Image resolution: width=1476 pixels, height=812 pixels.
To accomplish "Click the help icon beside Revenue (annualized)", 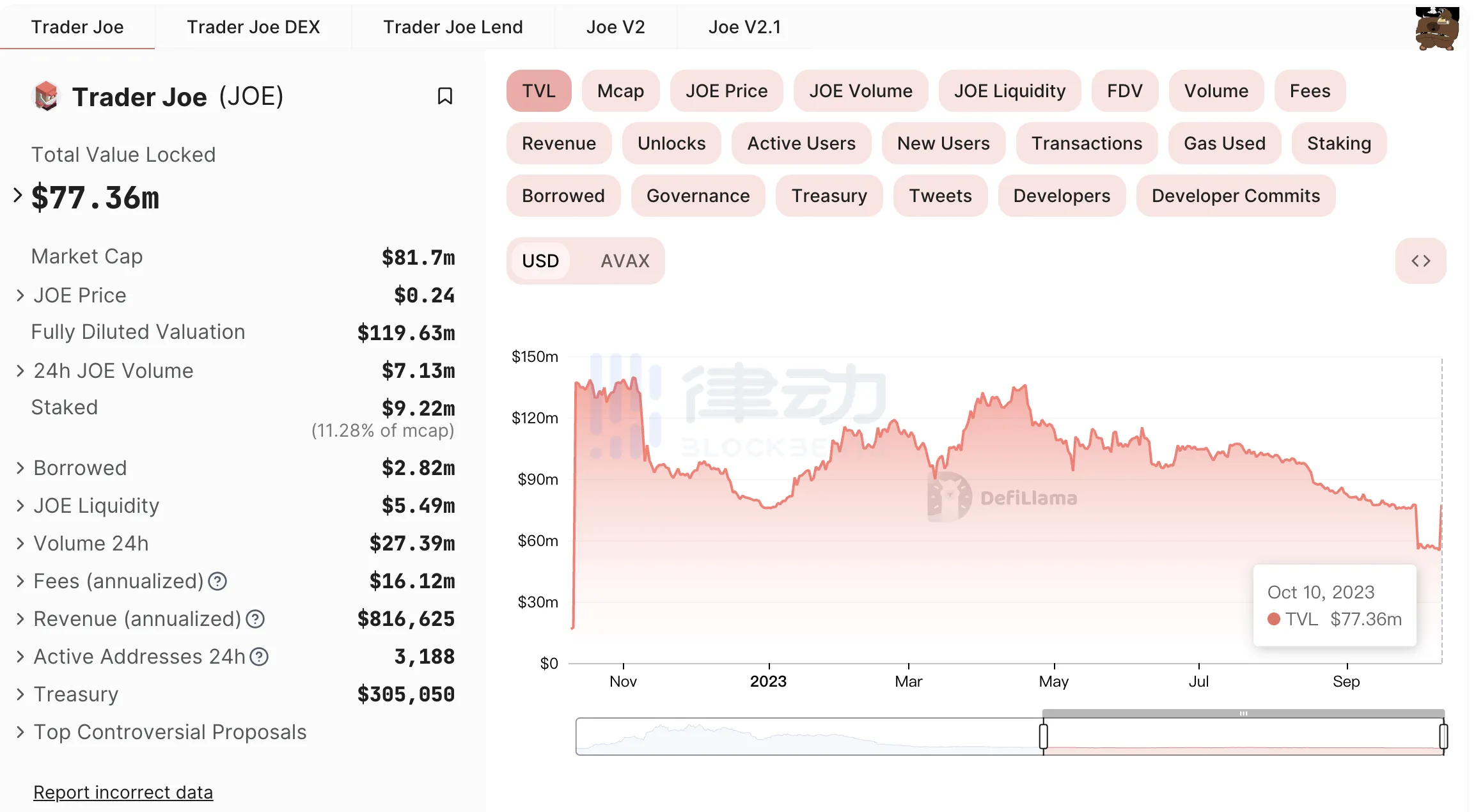I will tap(255, 619).
